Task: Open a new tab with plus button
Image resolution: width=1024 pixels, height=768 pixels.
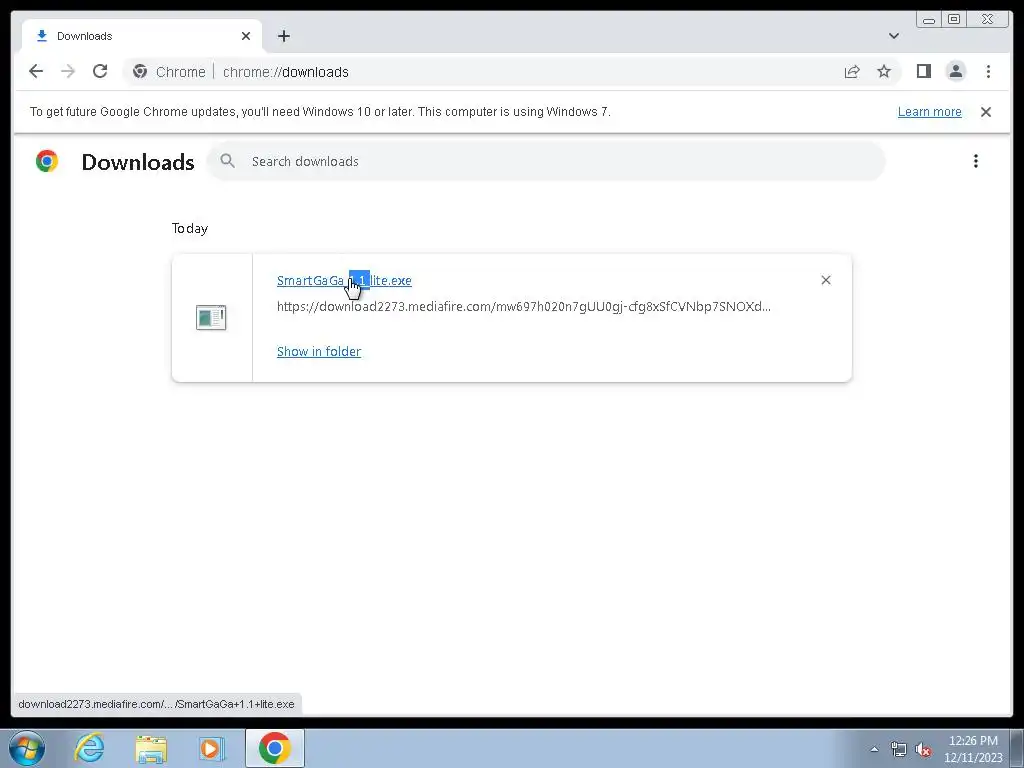Action: click(x=283, y=36)
